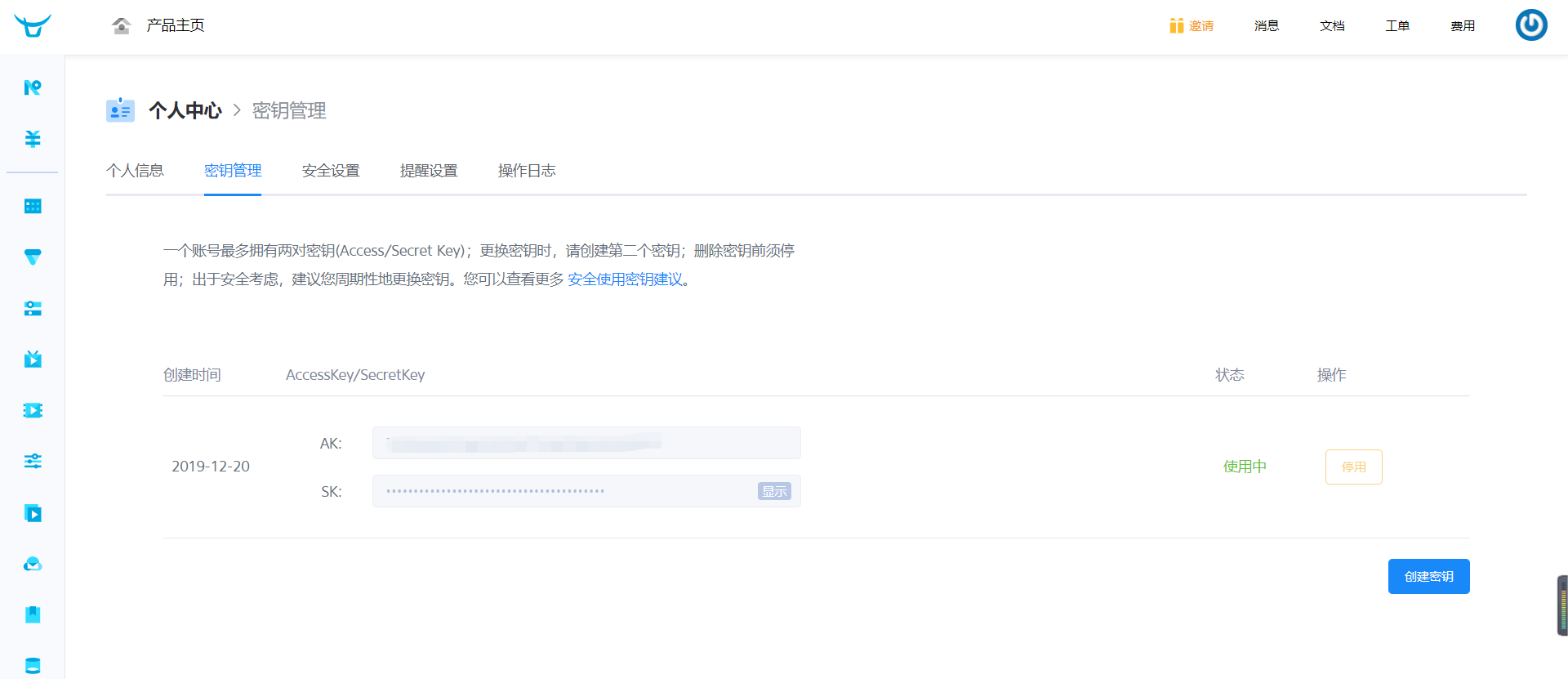Click the 状态 column header
1568x679 pixels.
point(1230,375)
